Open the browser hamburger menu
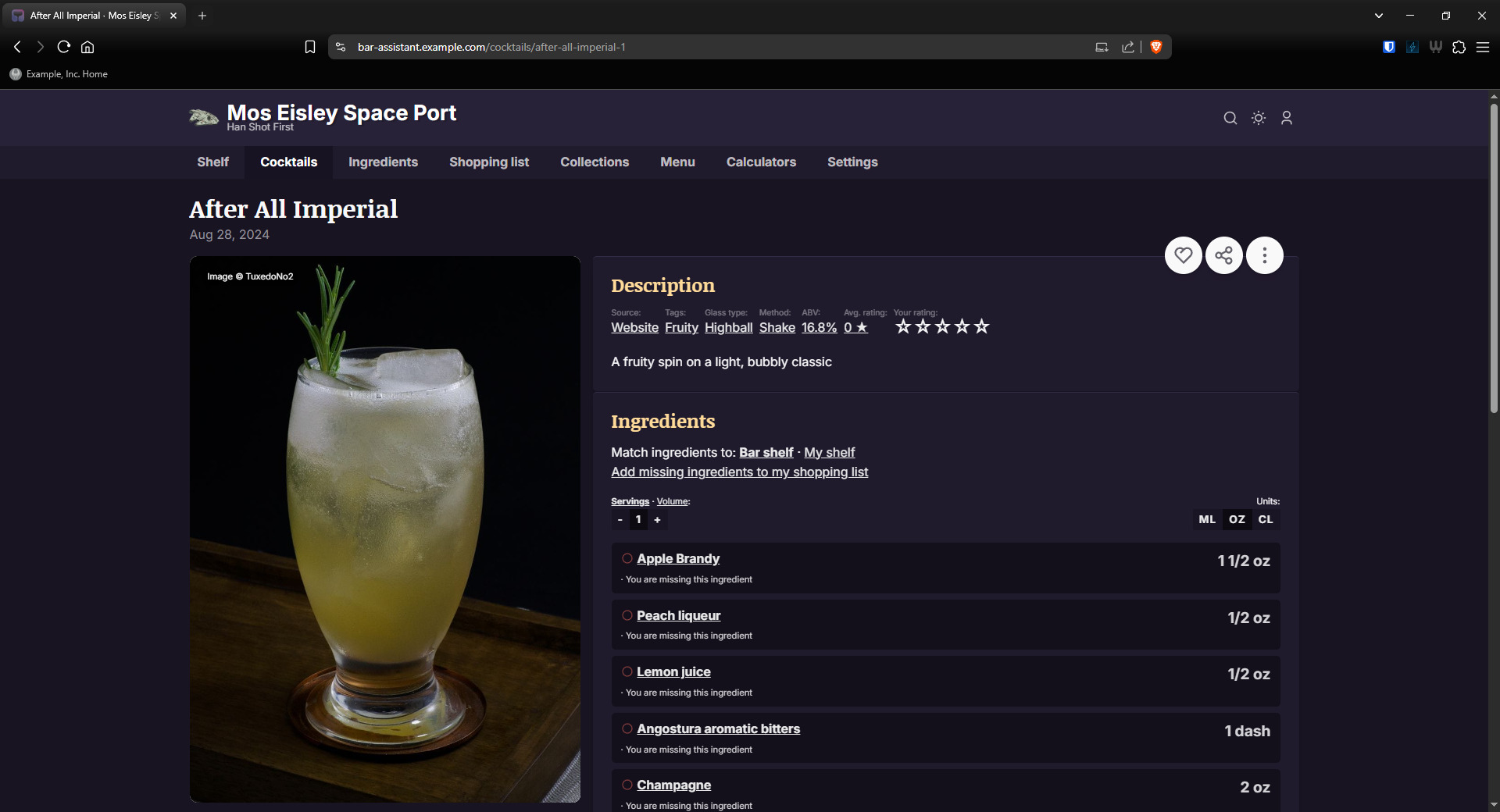 pyautogui.click(x=1482, y=47)
